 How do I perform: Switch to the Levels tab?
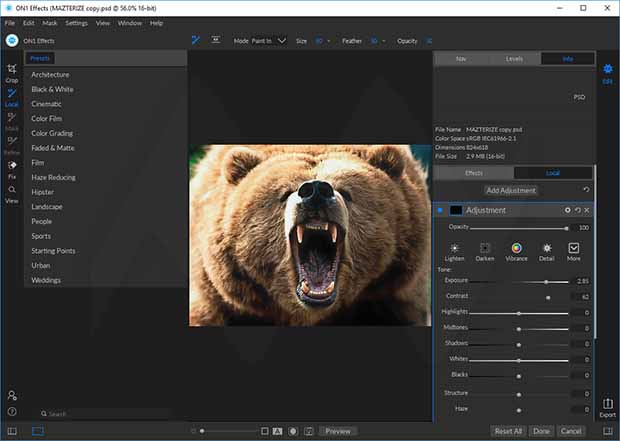[514, 59]
